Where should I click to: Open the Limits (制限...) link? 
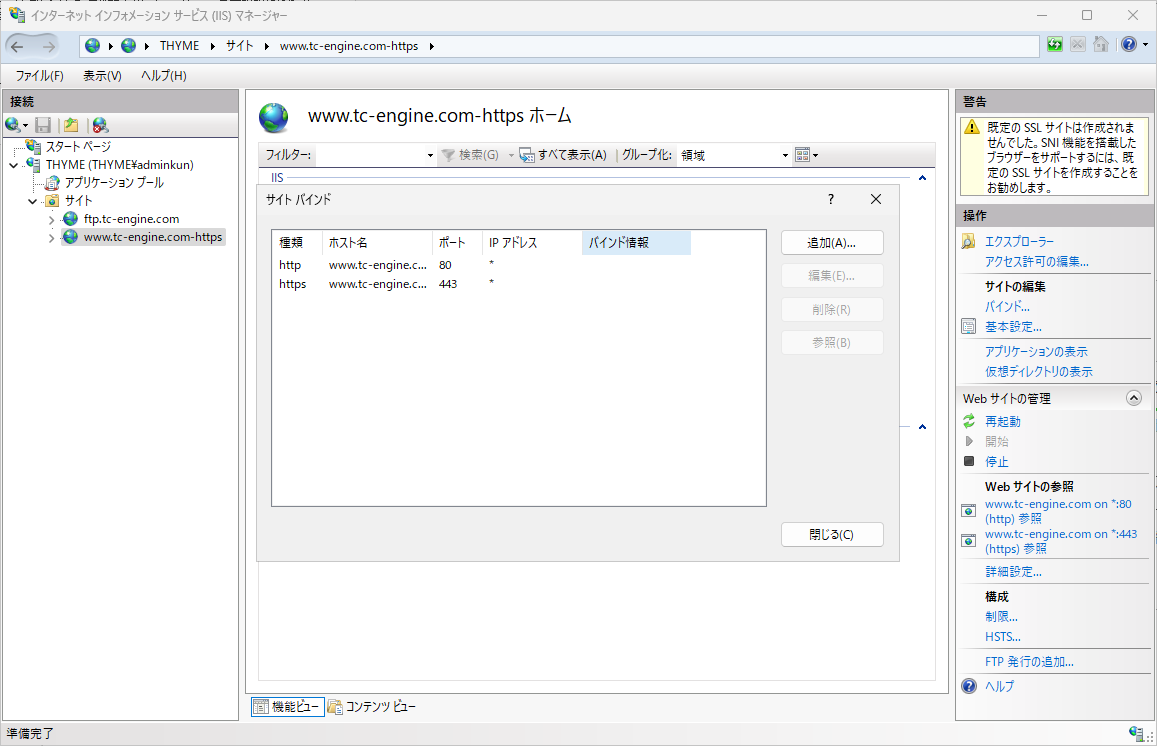point(1001,616)
